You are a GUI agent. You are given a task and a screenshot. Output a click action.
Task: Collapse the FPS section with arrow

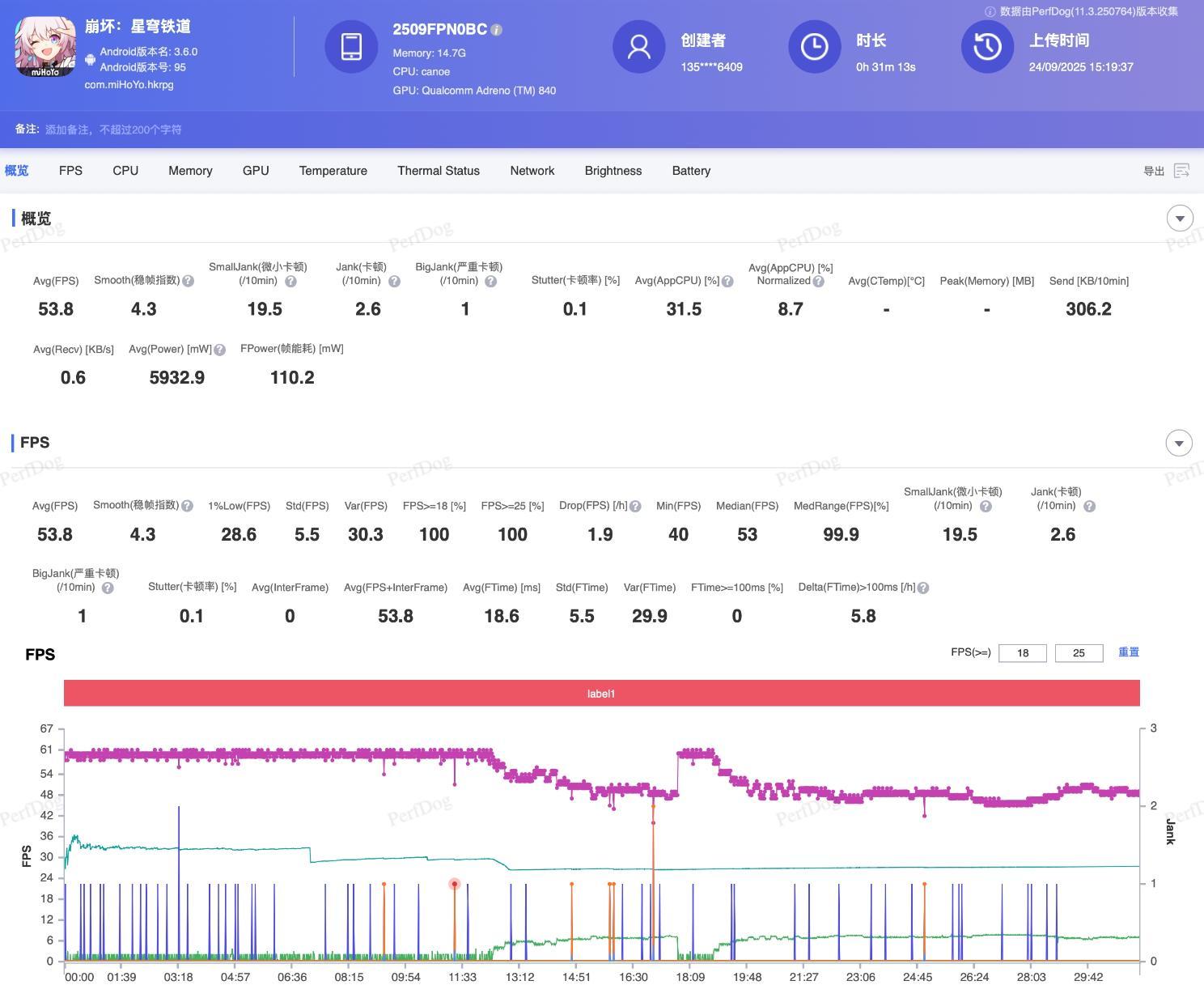coord(1178,443)
